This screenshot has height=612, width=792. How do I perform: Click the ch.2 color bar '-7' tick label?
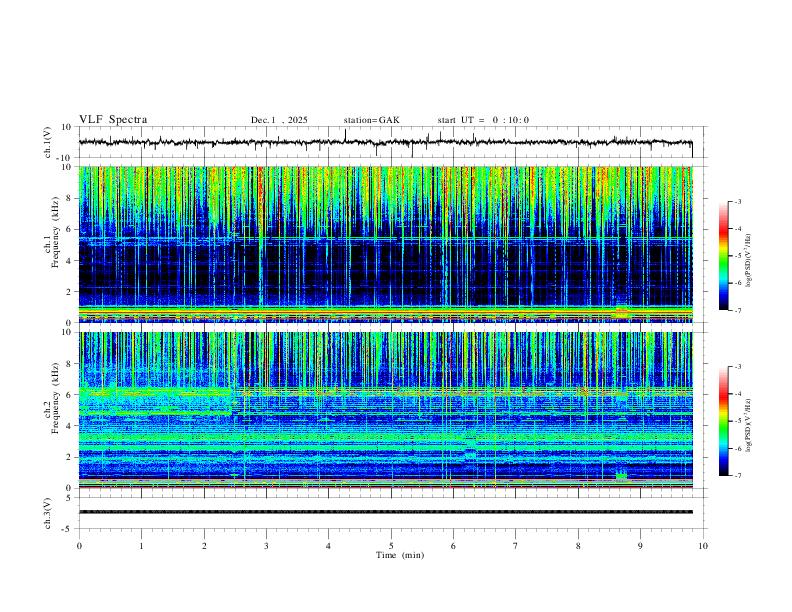737,476
